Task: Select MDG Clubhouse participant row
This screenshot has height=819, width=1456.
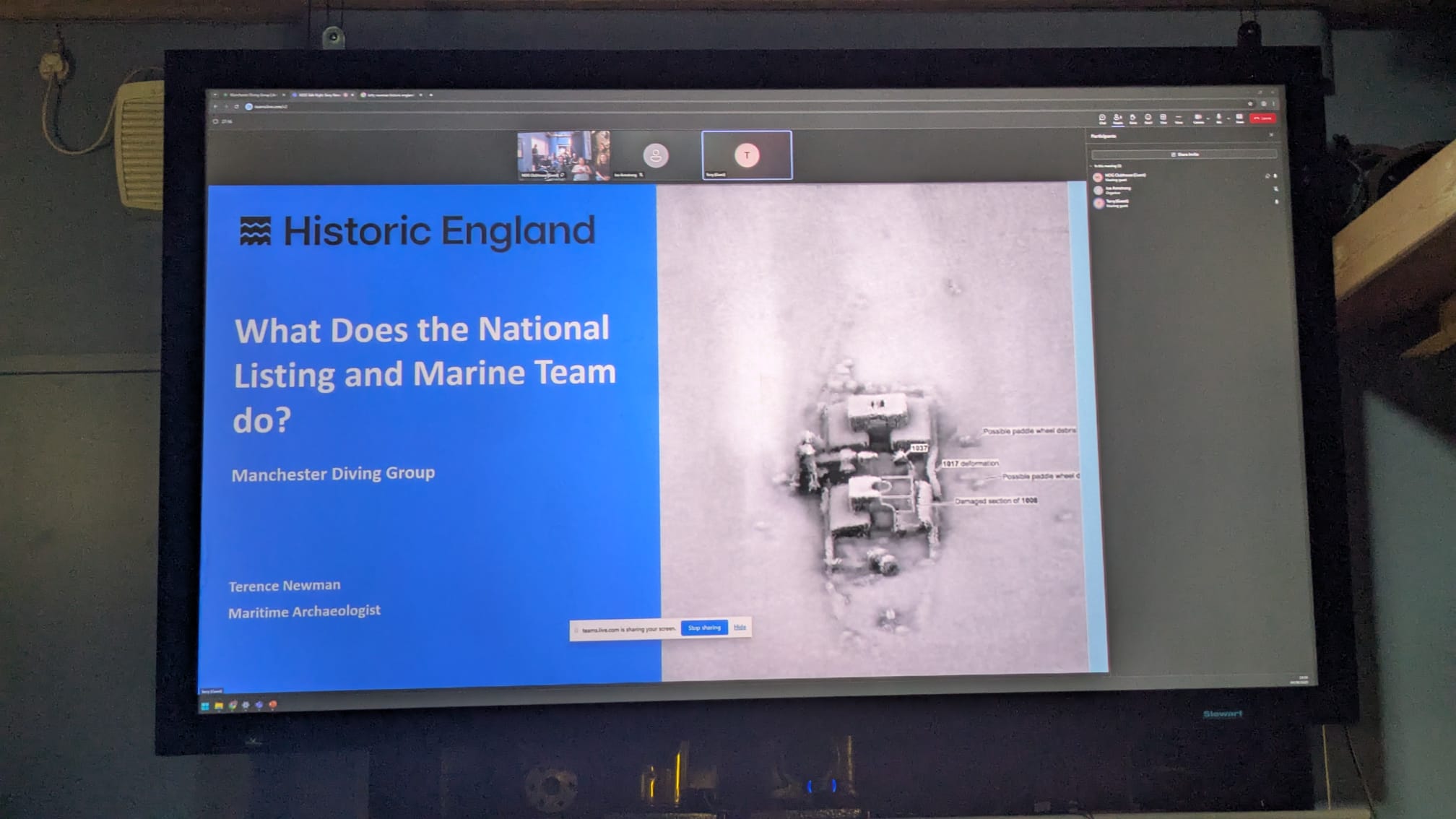Action: (x=1184, y=177)
